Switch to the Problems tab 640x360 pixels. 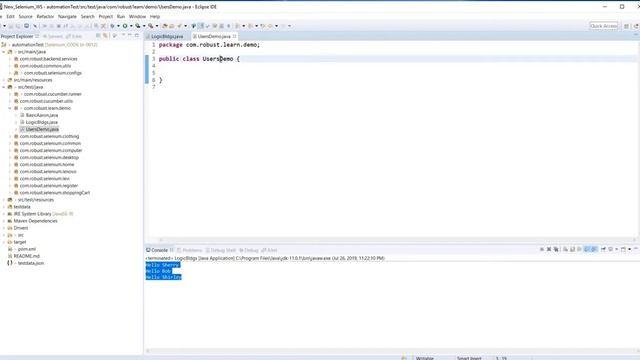[189, 250]
